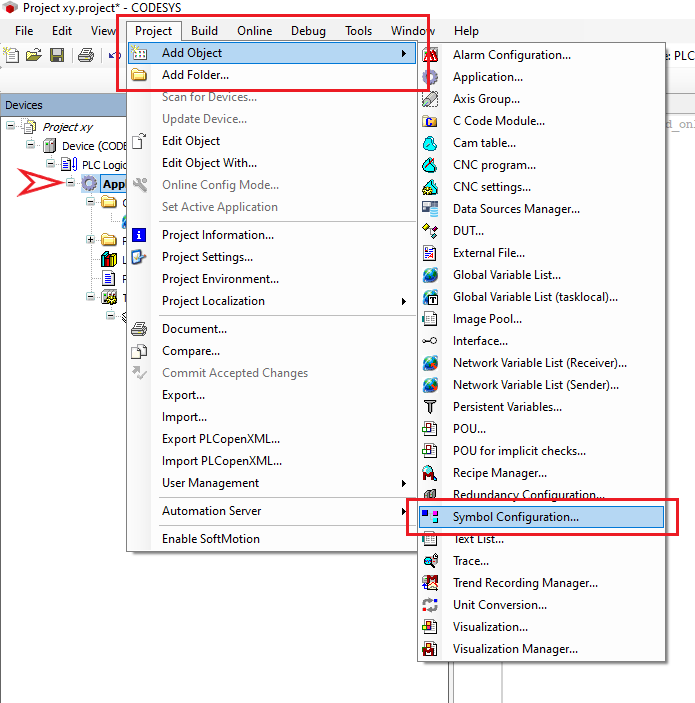Expand the User Management submenu
The height and width of the screenshot is (703, 695).
point(404,483)
